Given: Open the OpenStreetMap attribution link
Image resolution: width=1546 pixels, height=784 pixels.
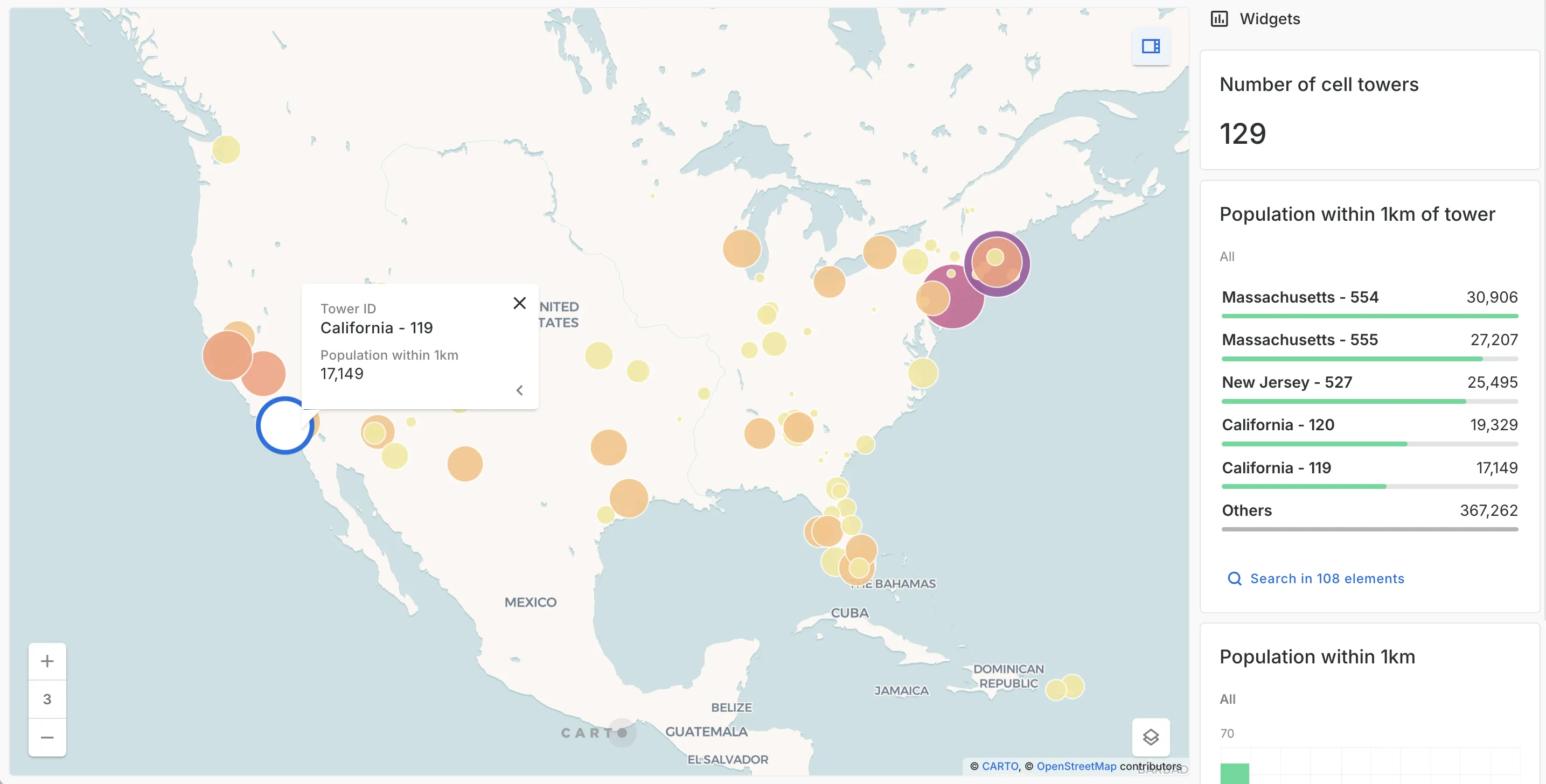Looking at the screenshot, I should click(x=1076, y=766).
